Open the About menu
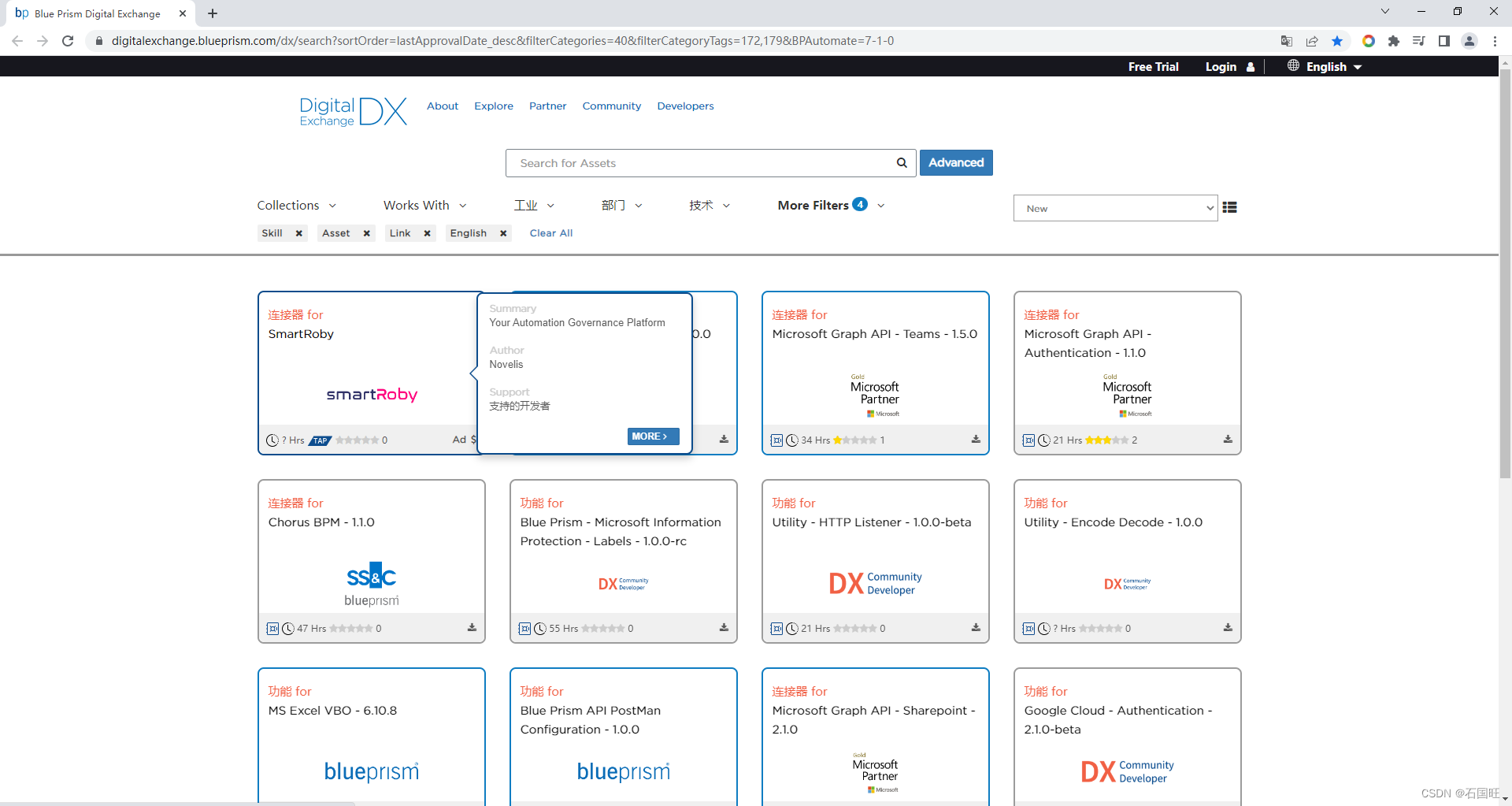This screenshot has width=1512, height=806. [x=443, y=106]
